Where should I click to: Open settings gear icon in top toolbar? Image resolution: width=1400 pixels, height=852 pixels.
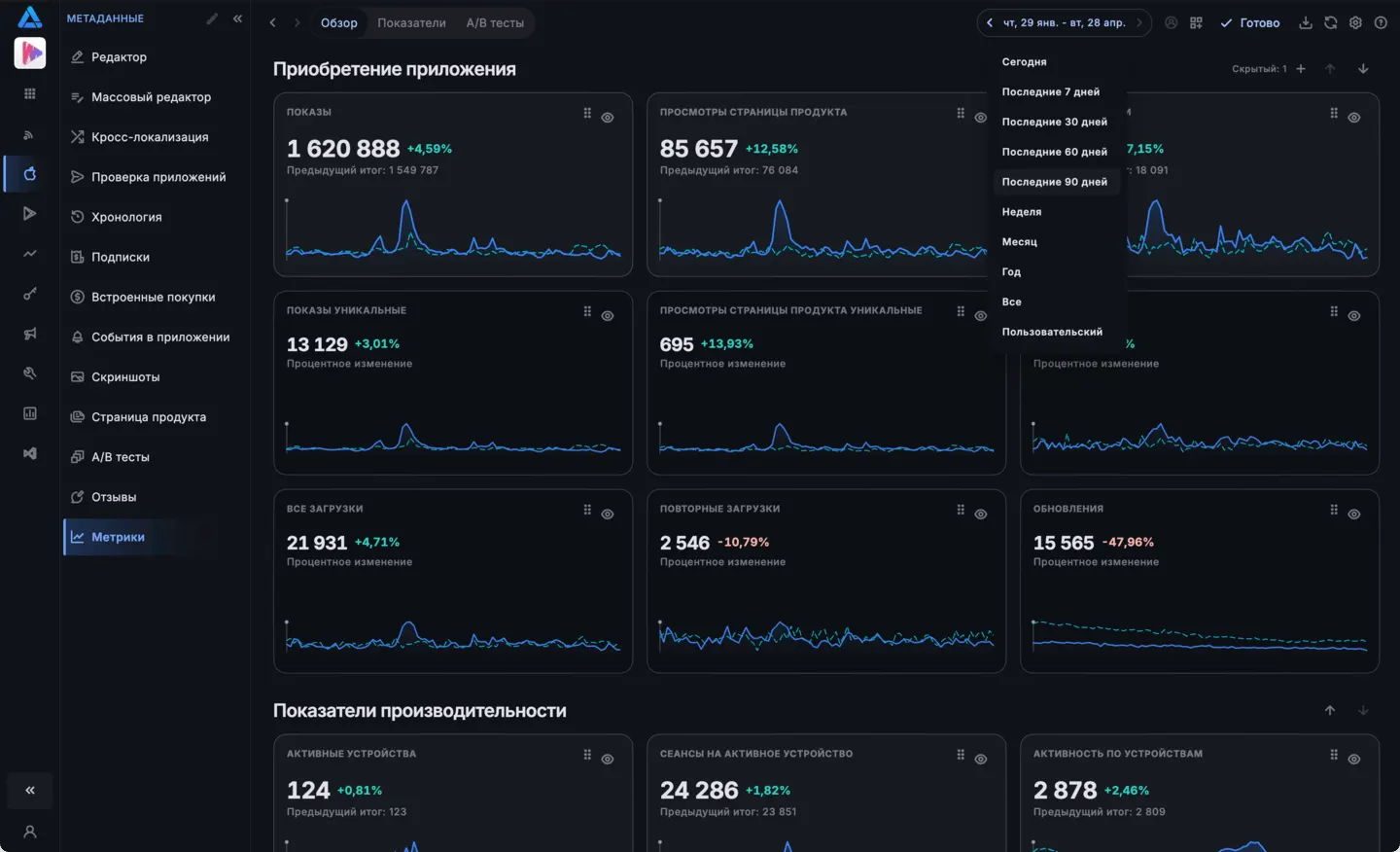tap(1355, 22)
